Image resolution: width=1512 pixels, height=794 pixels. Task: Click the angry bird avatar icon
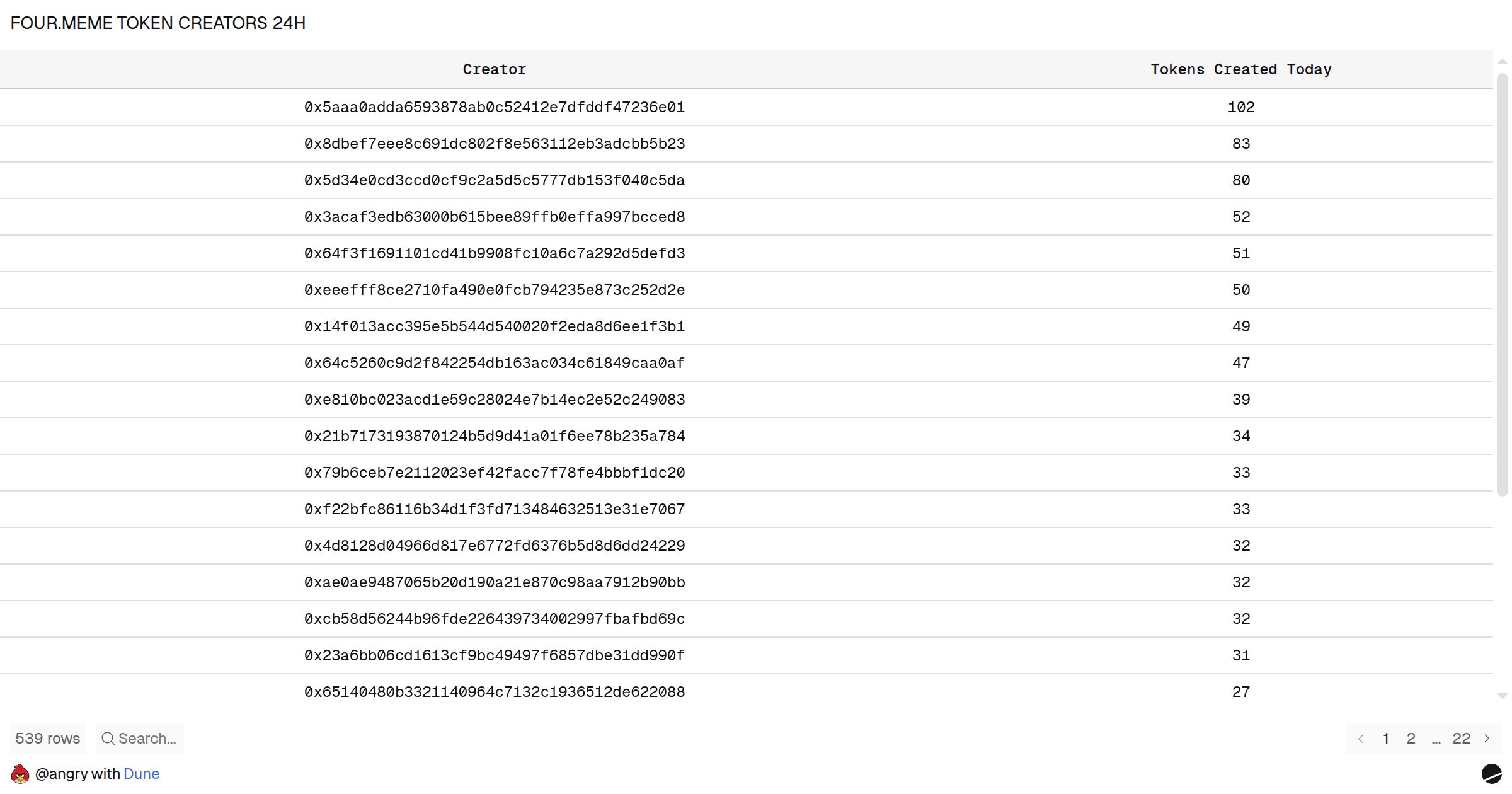click(20, 773)
